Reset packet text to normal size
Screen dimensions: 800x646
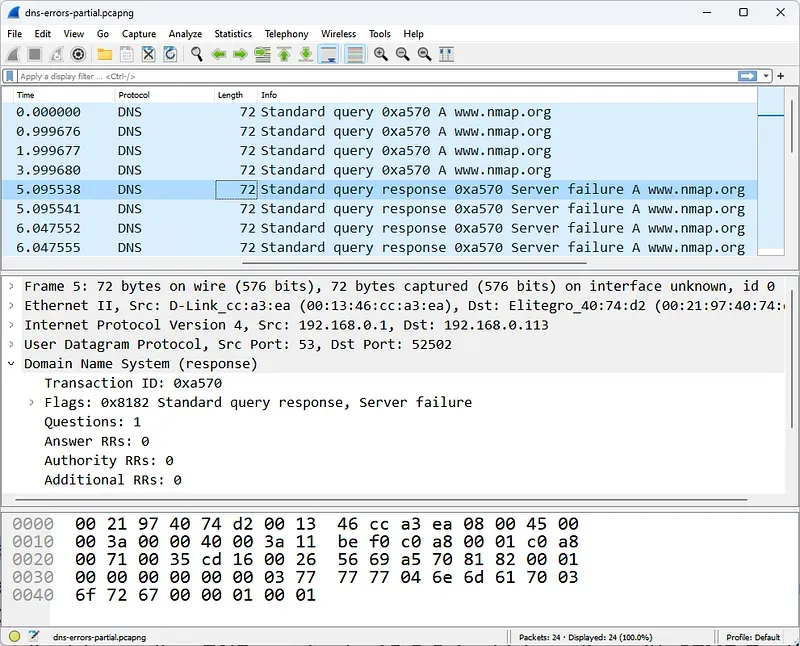click(x=424, y=54)
